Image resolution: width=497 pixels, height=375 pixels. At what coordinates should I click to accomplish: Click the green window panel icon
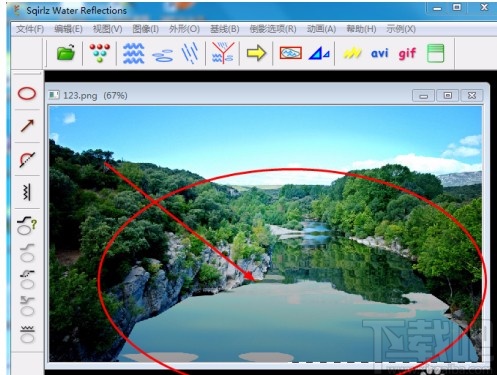pyautogui.click(x=435, y=53)
